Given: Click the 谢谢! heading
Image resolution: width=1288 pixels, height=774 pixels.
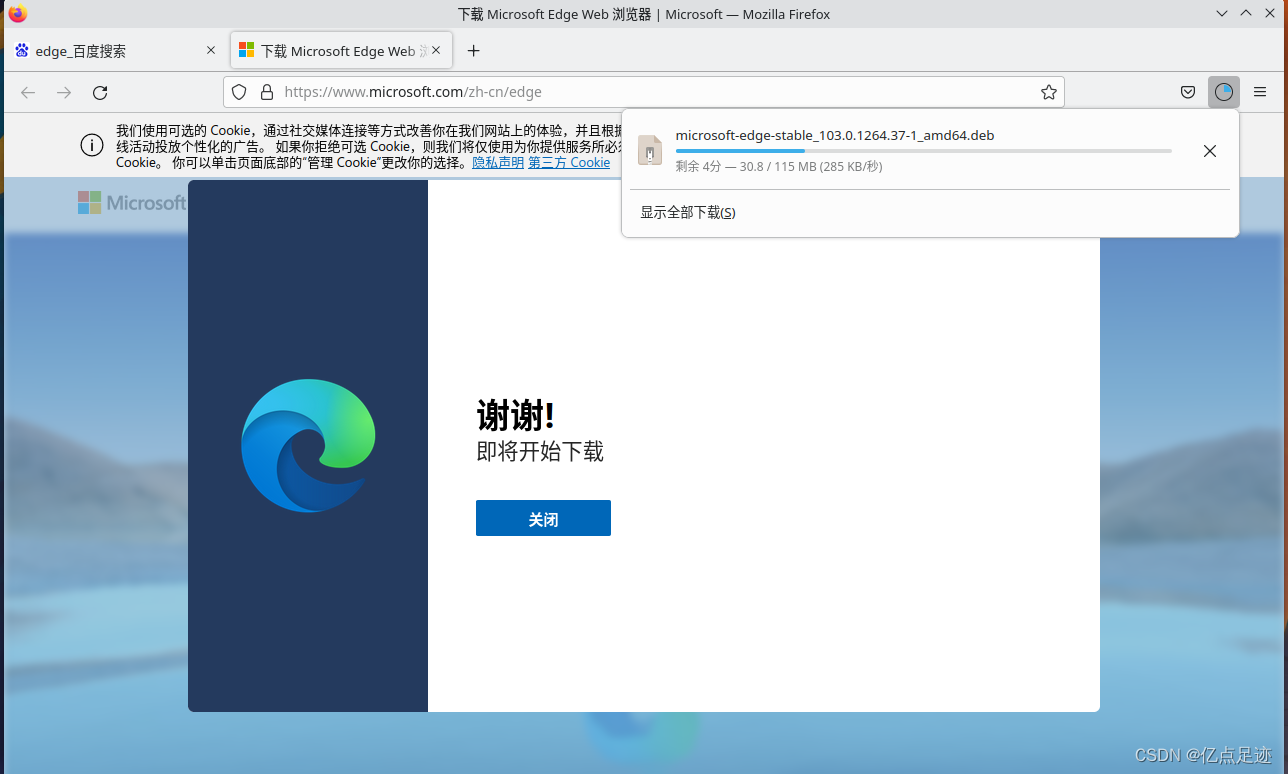Looking at the screenshot, I should point(516,415).
